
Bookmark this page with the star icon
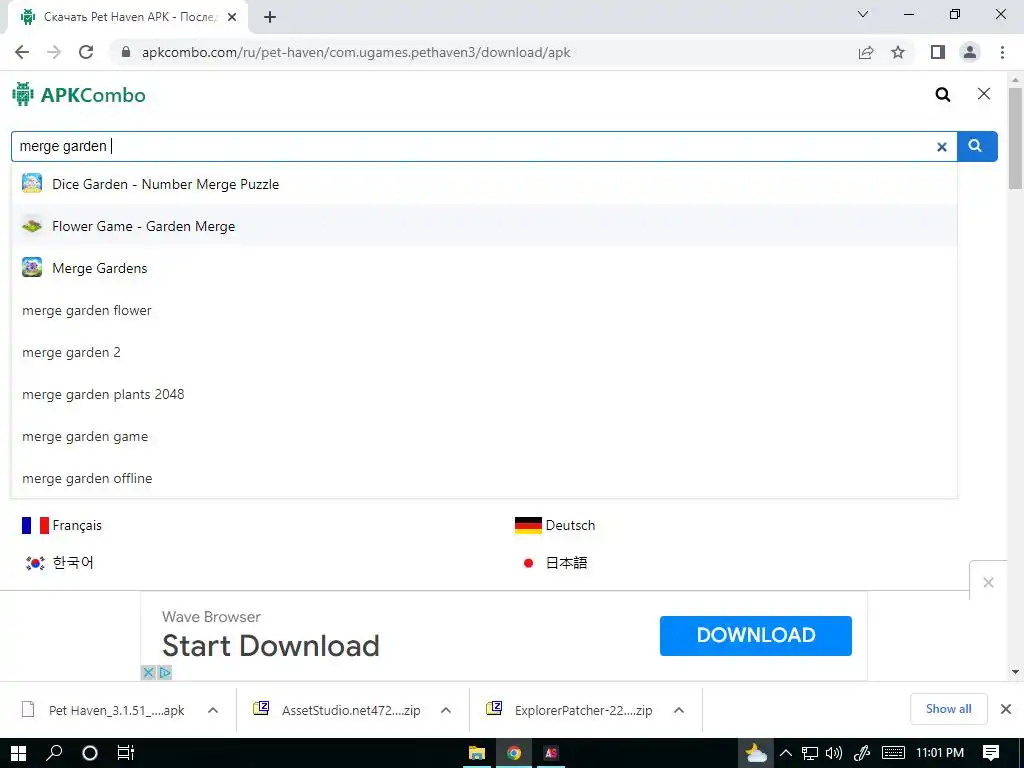pos(898,52)
